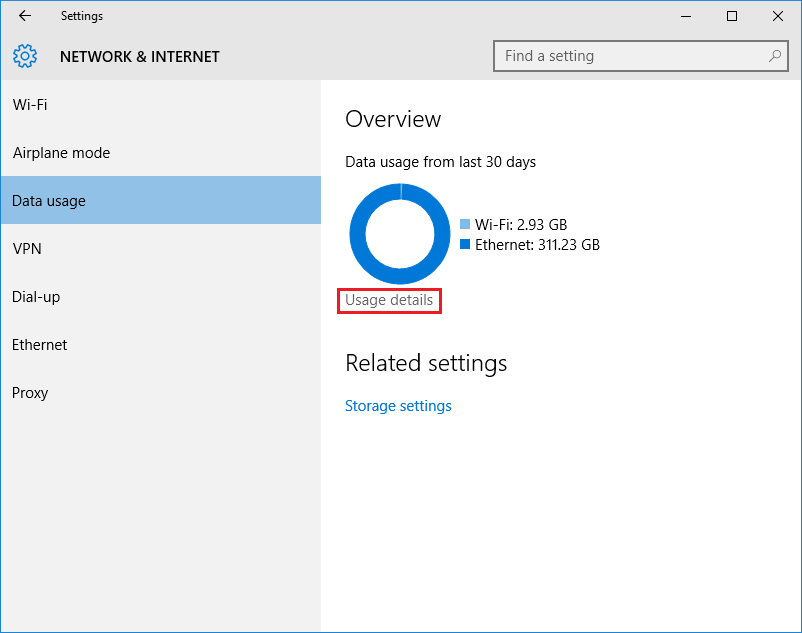Viewport: 802px width, 633px height.
Task: Open the Storage settings link
Action: click(398, 406)
